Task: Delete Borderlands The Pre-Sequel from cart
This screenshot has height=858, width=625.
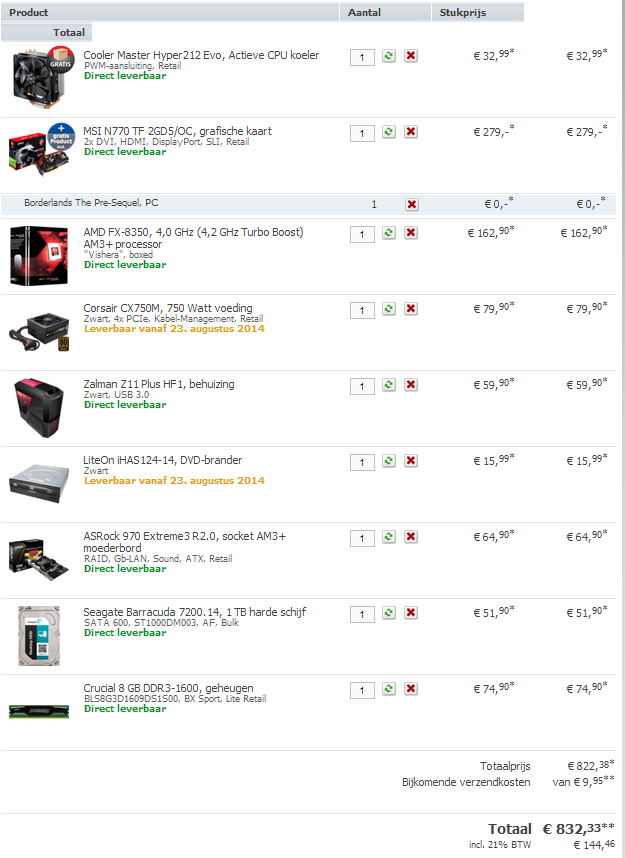Action: tap(412, 205)
